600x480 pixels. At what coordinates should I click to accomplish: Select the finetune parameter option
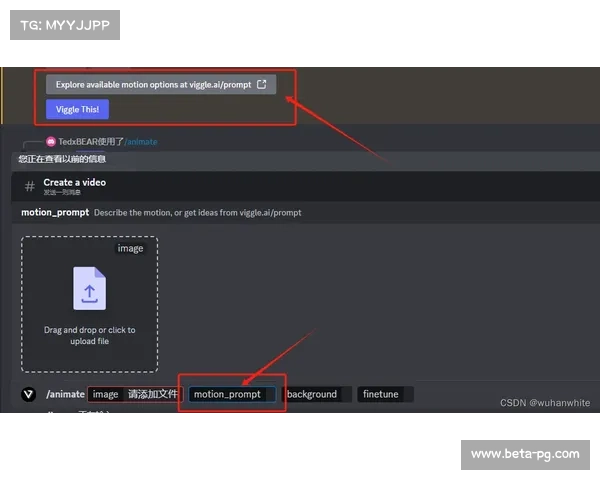(x=385, y=394)
